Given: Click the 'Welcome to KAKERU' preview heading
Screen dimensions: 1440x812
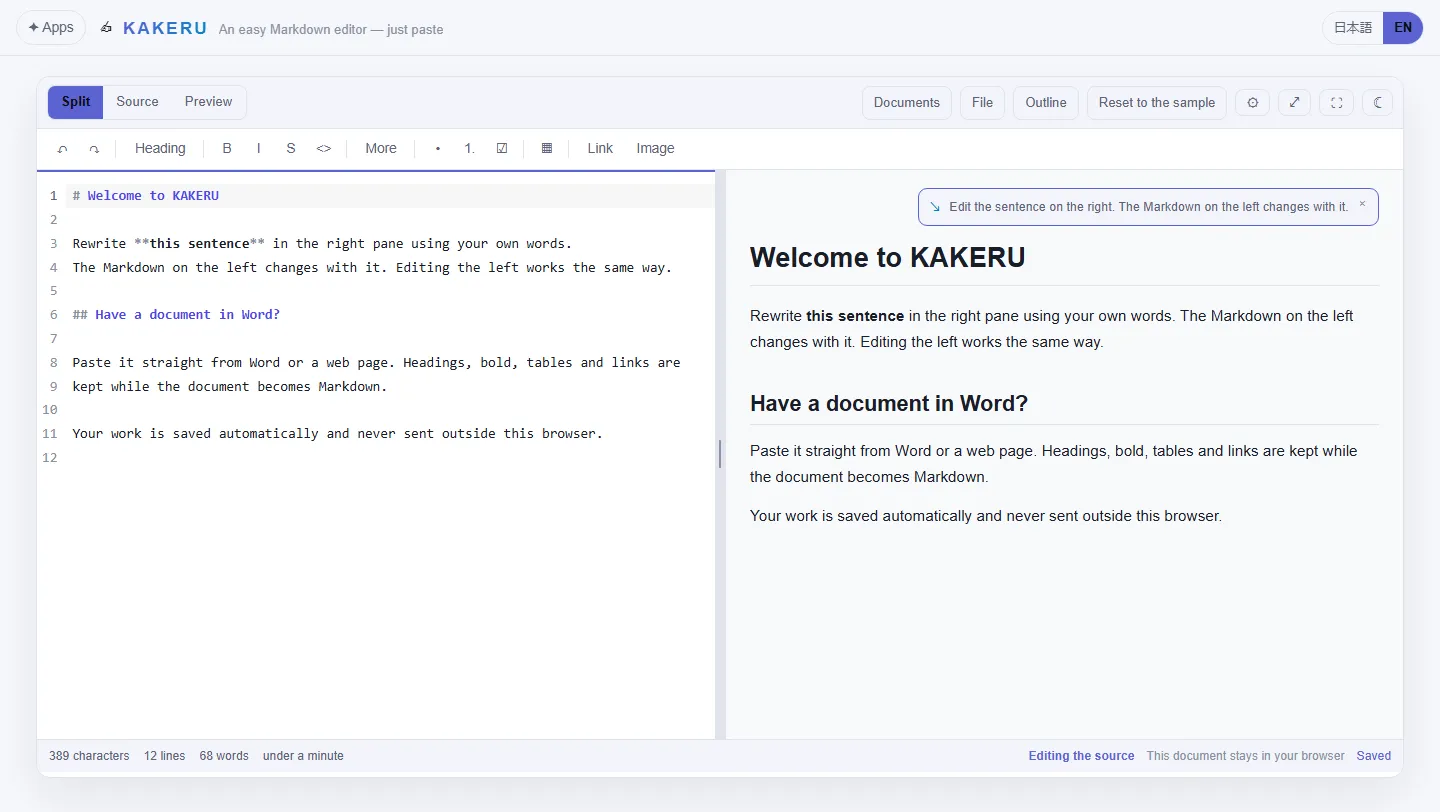Looking at the screenshot, I should (888, 258).
